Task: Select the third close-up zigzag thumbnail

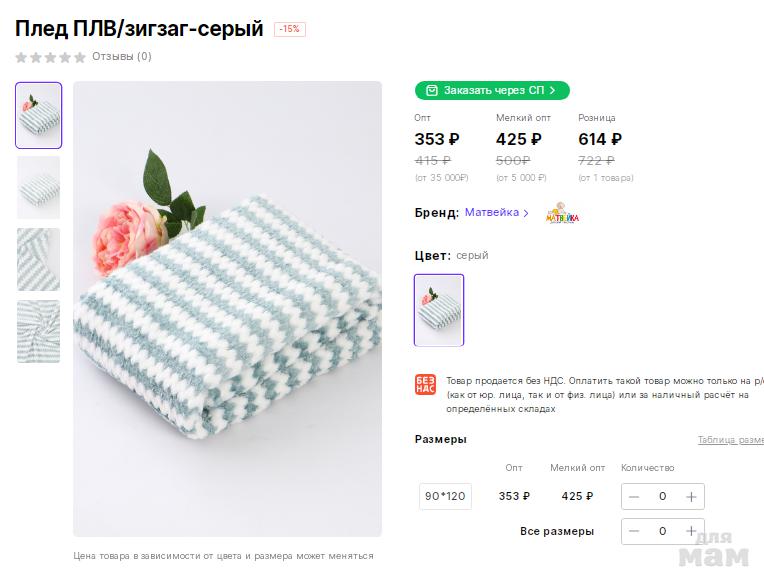Action: (x=39, y=259)
